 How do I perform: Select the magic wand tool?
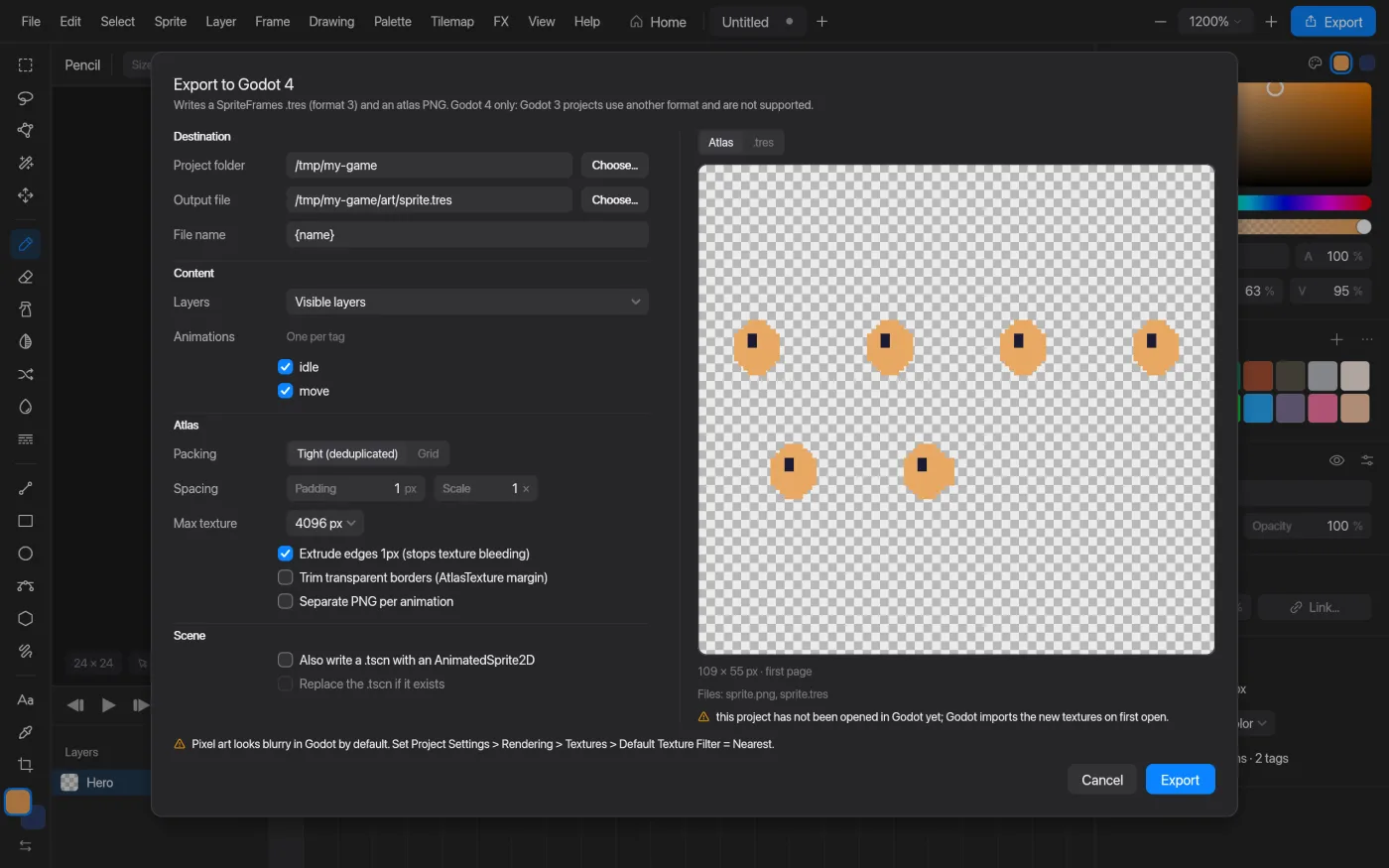[x=26, y=163]
